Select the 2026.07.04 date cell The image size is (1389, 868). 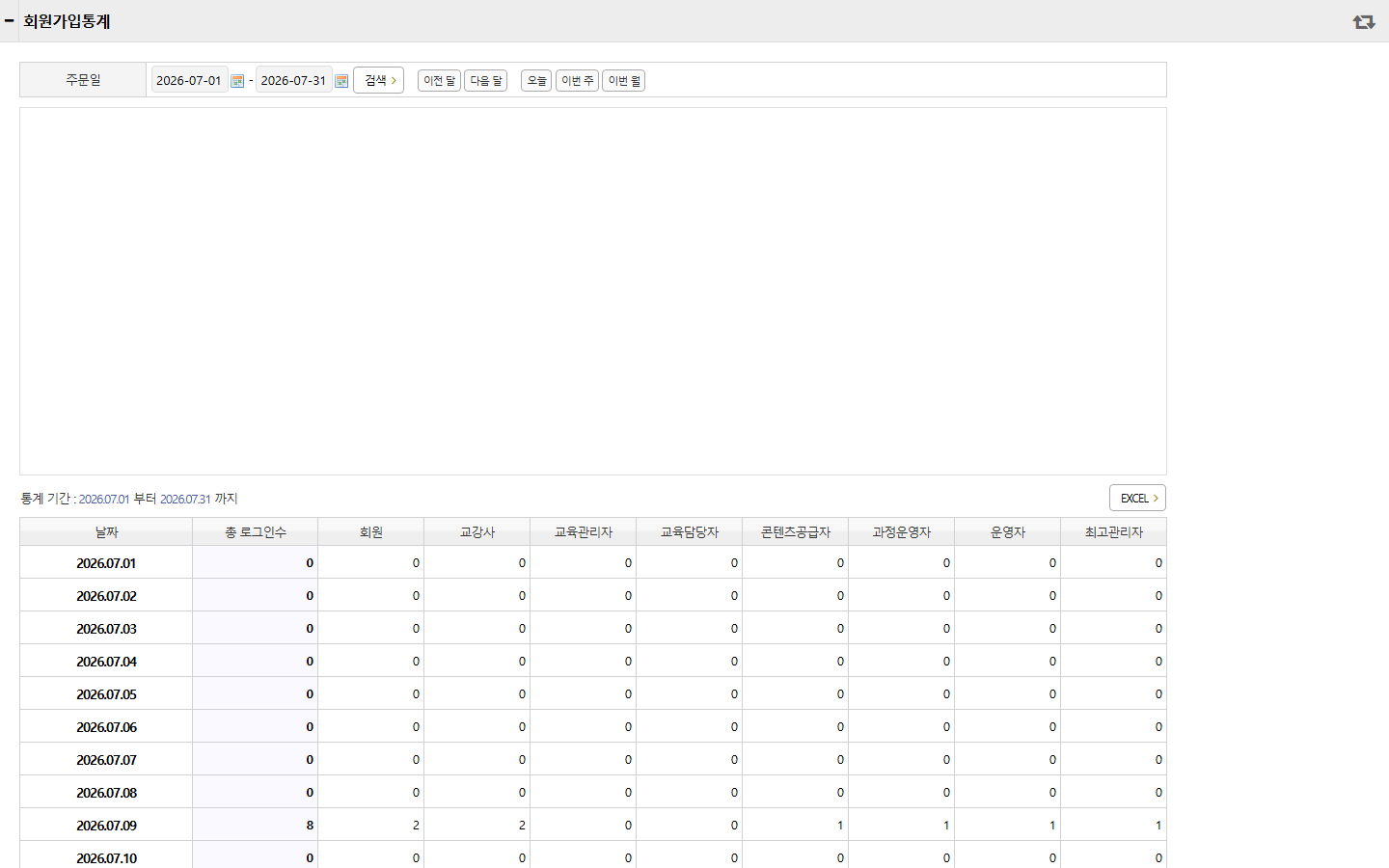coord(106,662)
